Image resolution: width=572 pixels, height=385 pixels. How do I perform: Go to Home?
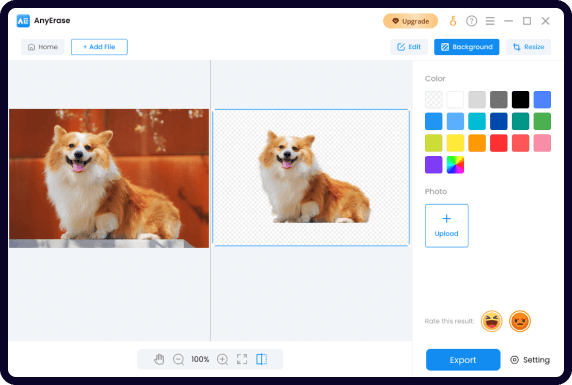(x=43, y=47)
